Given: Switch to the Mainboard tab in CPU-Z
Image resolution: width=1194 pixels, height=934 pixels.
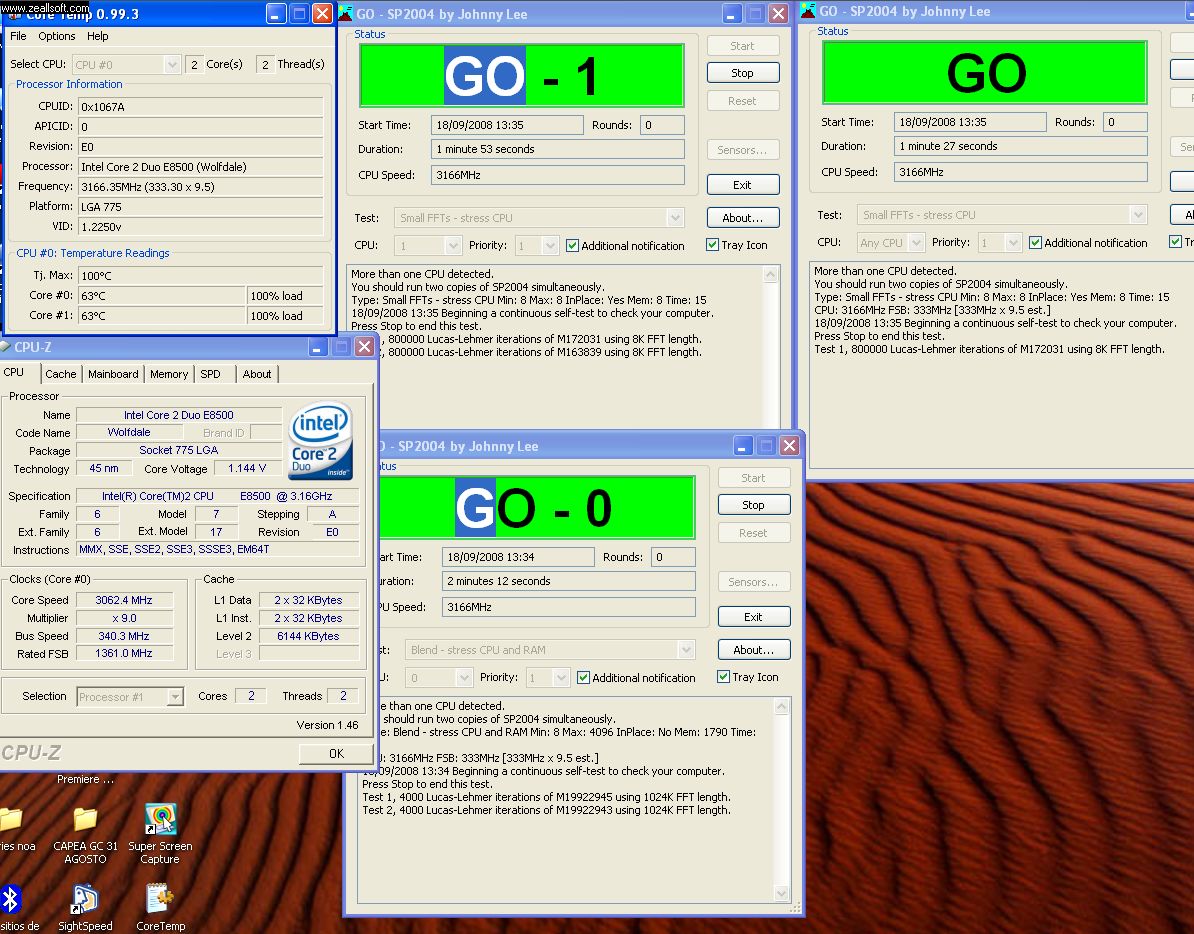Looking at the screenshot, I should point(113,374).
